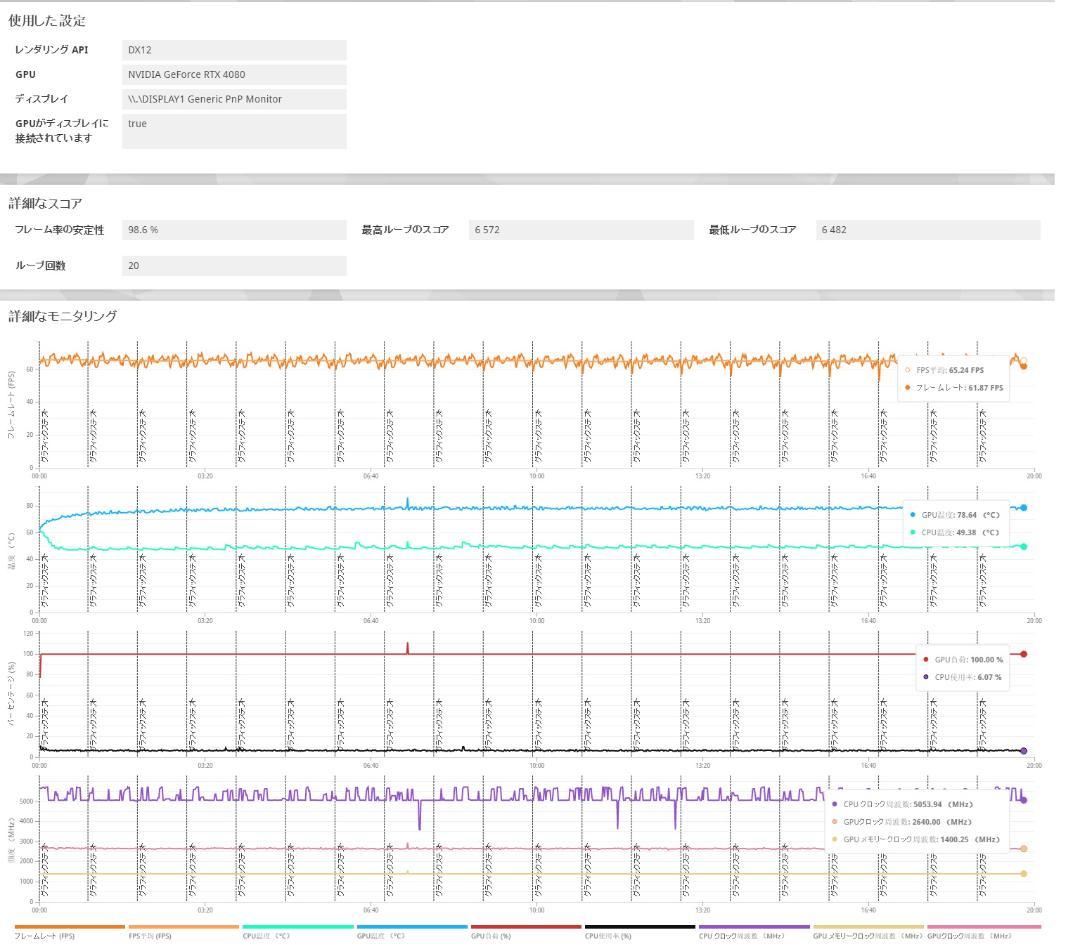Select the DISPLAY1 Generic PnP Monitor field

click(x=234, y=99)
